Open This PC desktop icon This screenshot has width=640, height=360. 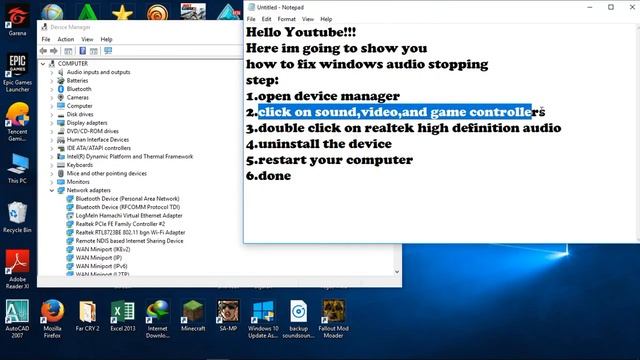[x=17, y=169]
